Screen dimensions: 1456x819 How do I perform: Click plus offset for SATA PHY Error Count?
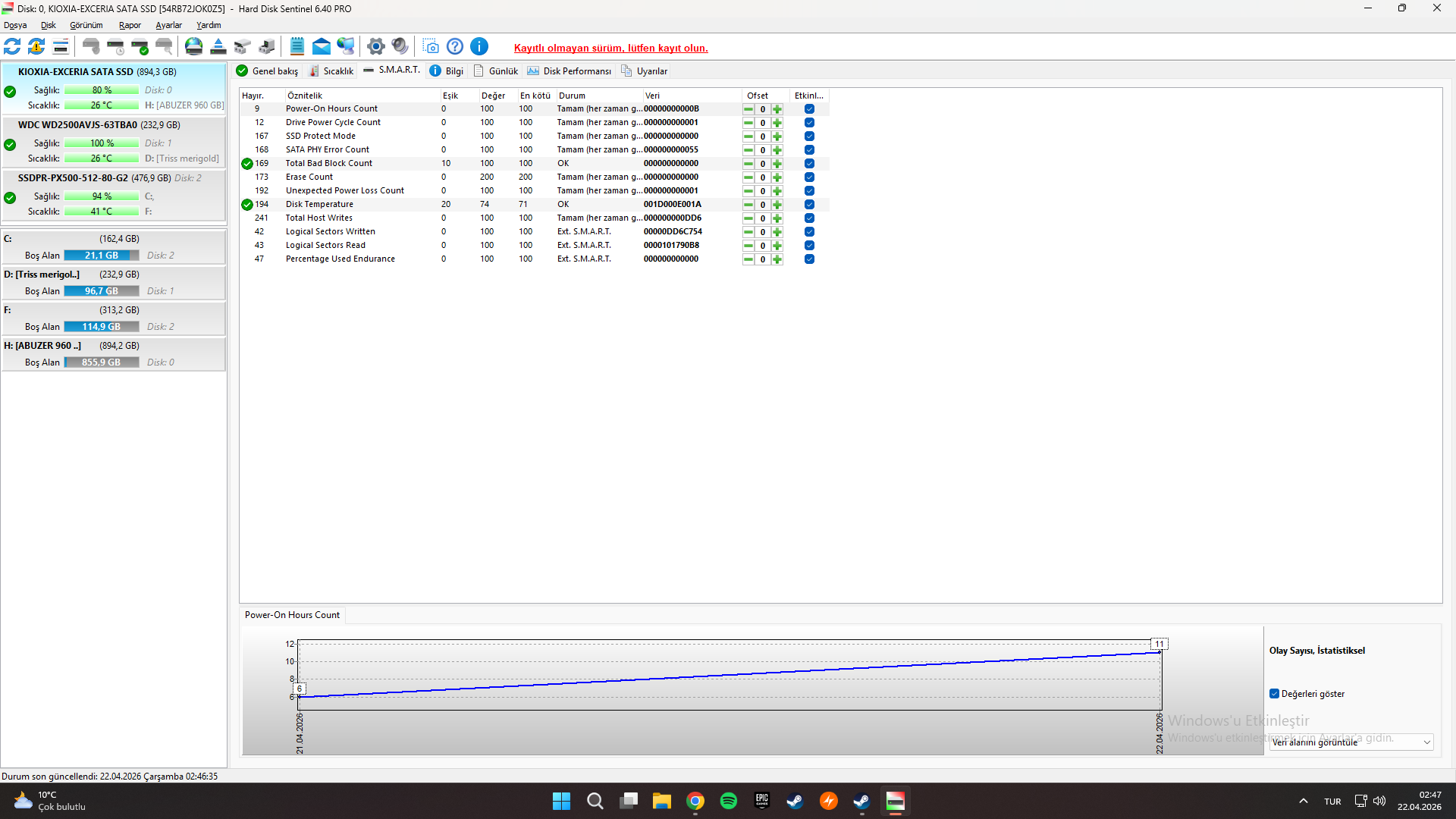coord(777,150)
